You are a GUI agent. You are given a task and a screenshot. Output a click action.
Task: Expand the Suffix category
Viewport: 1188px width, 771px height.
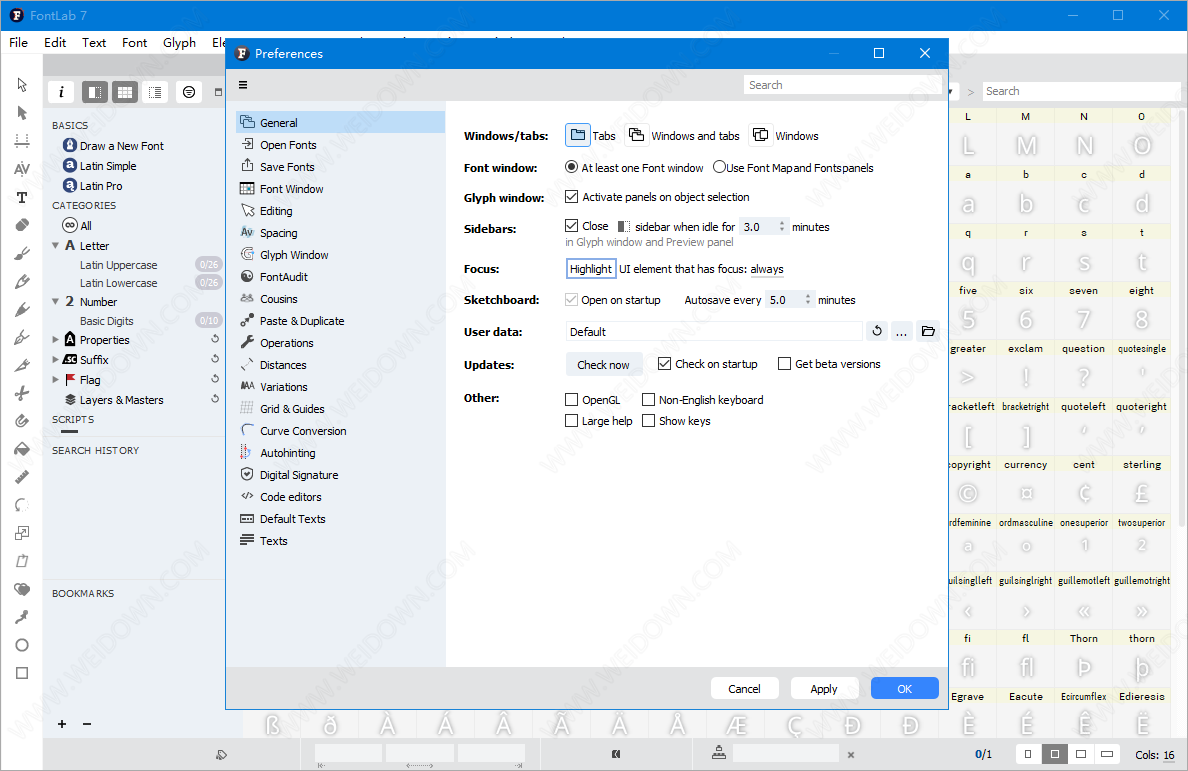click(x=55, y=360)
